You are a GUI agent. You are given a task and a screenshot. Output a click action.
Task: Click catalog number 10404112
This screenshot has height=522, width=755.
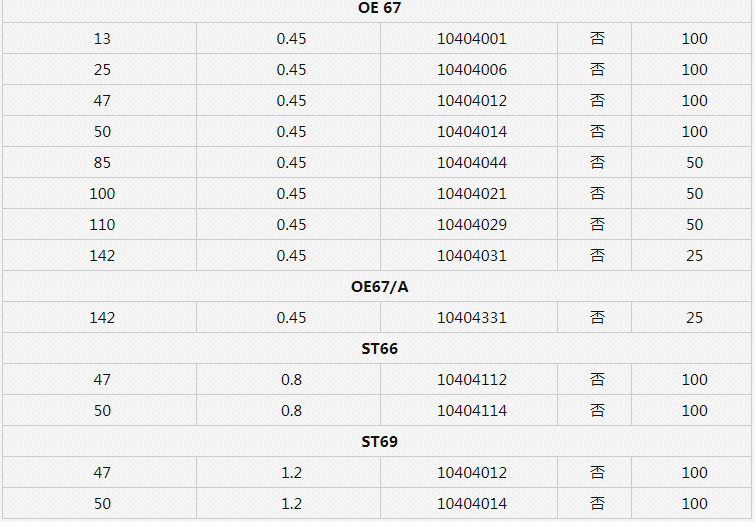[x=472, y=379]
